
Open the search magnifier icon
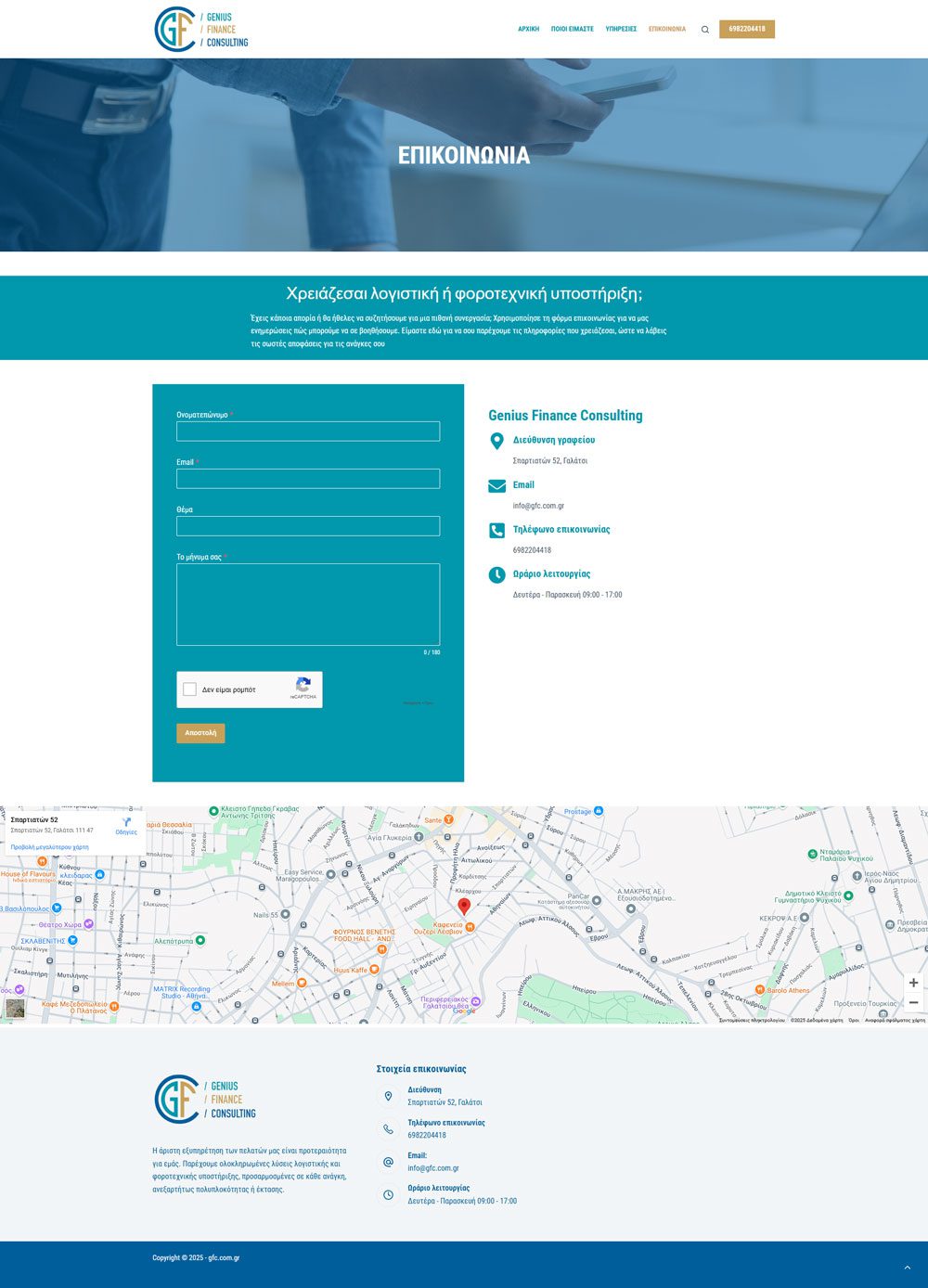coord(705,30)
